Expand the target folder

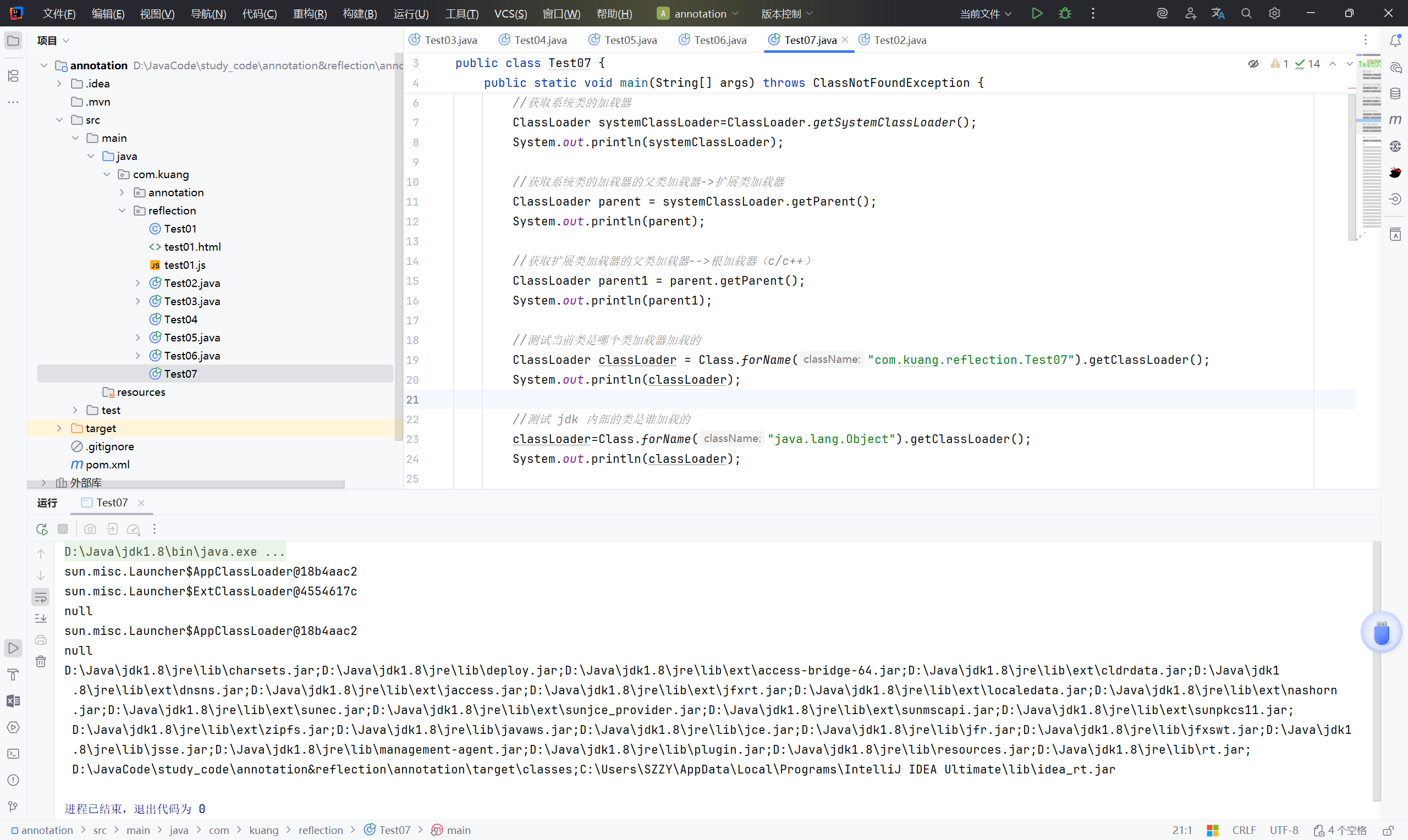point(59,428)
